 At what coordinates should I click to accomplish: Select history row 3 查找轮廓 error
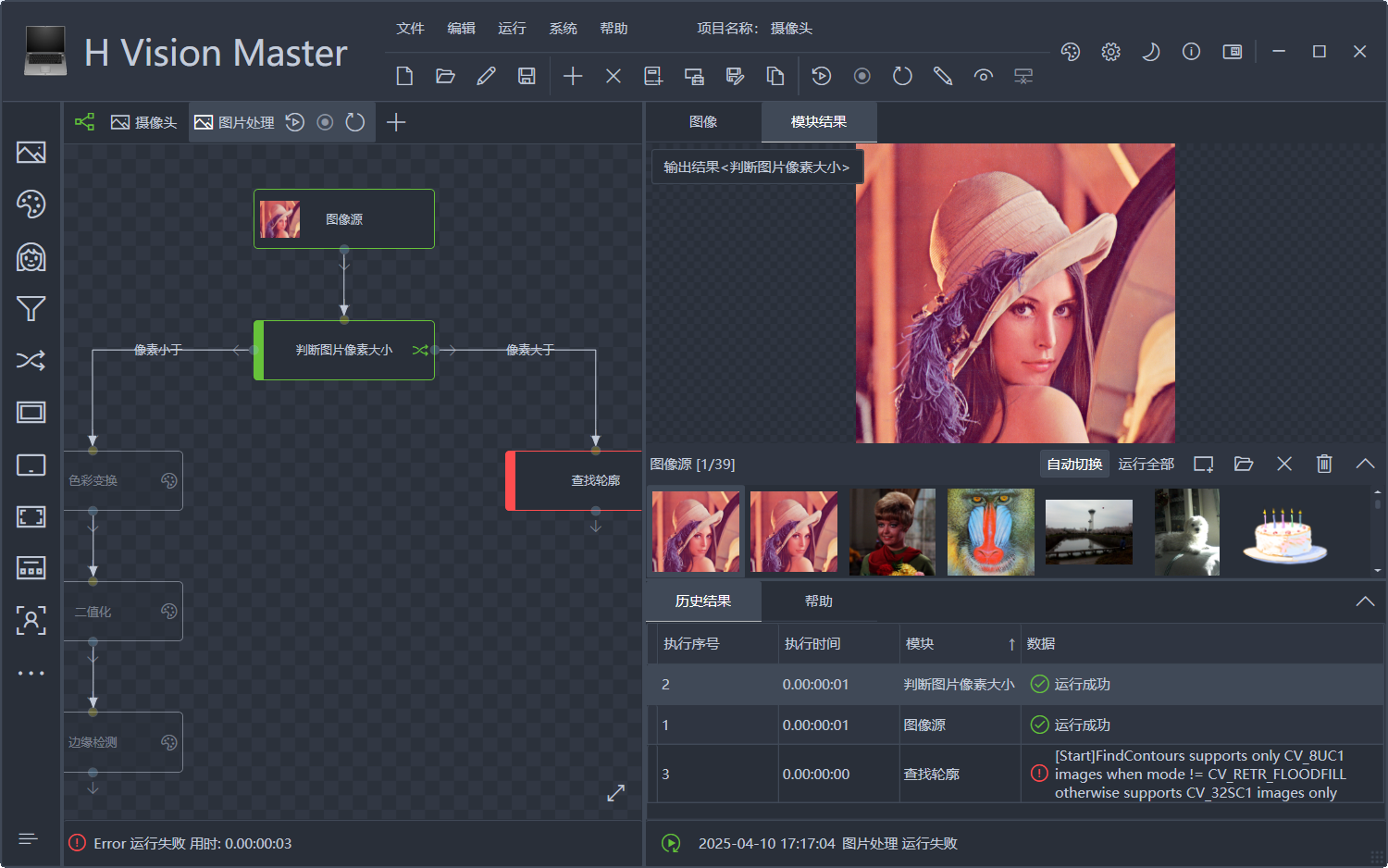(1015, 775)
